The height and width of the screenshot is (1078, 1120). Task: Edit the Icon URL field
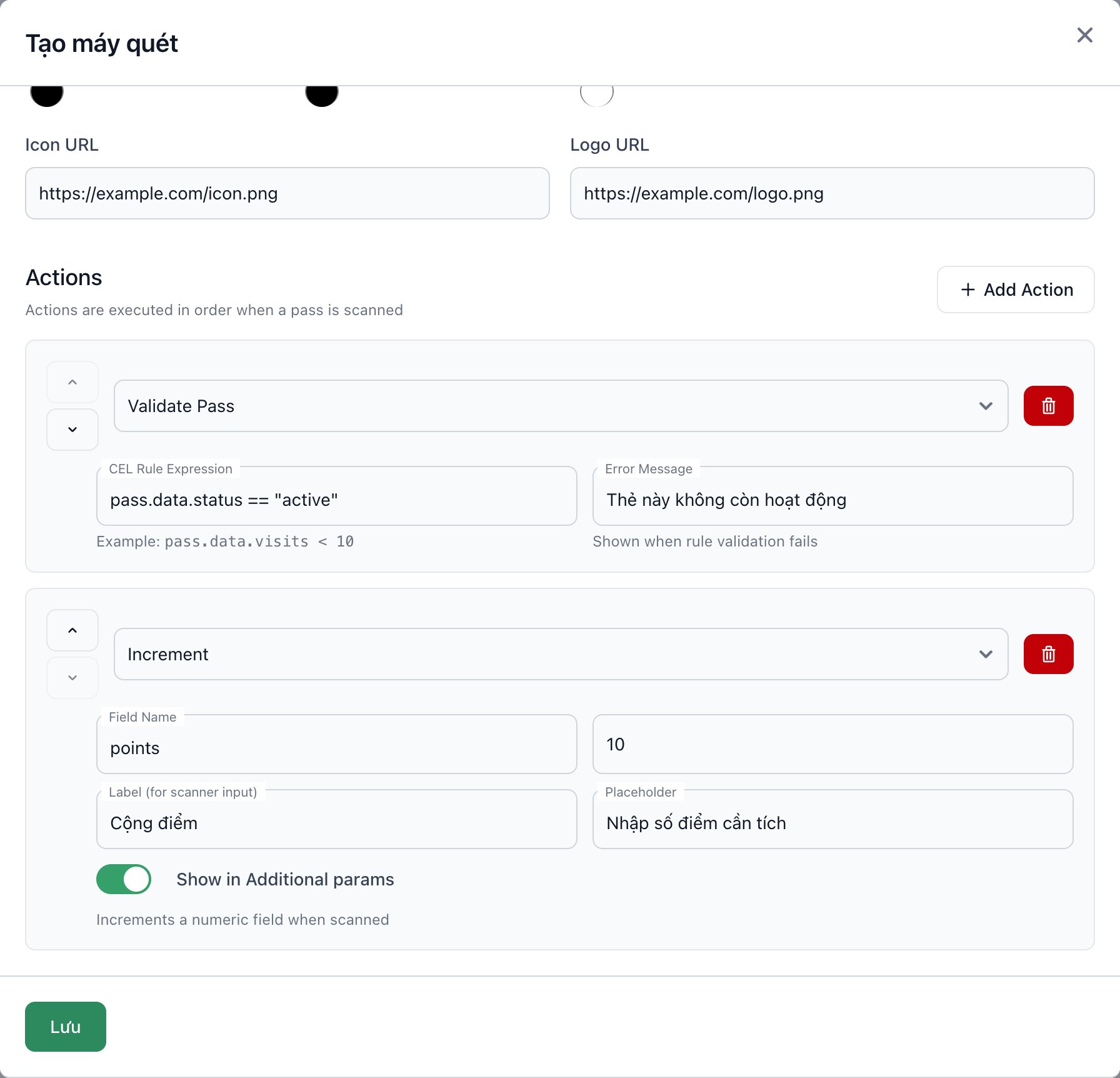click(287, 193)
